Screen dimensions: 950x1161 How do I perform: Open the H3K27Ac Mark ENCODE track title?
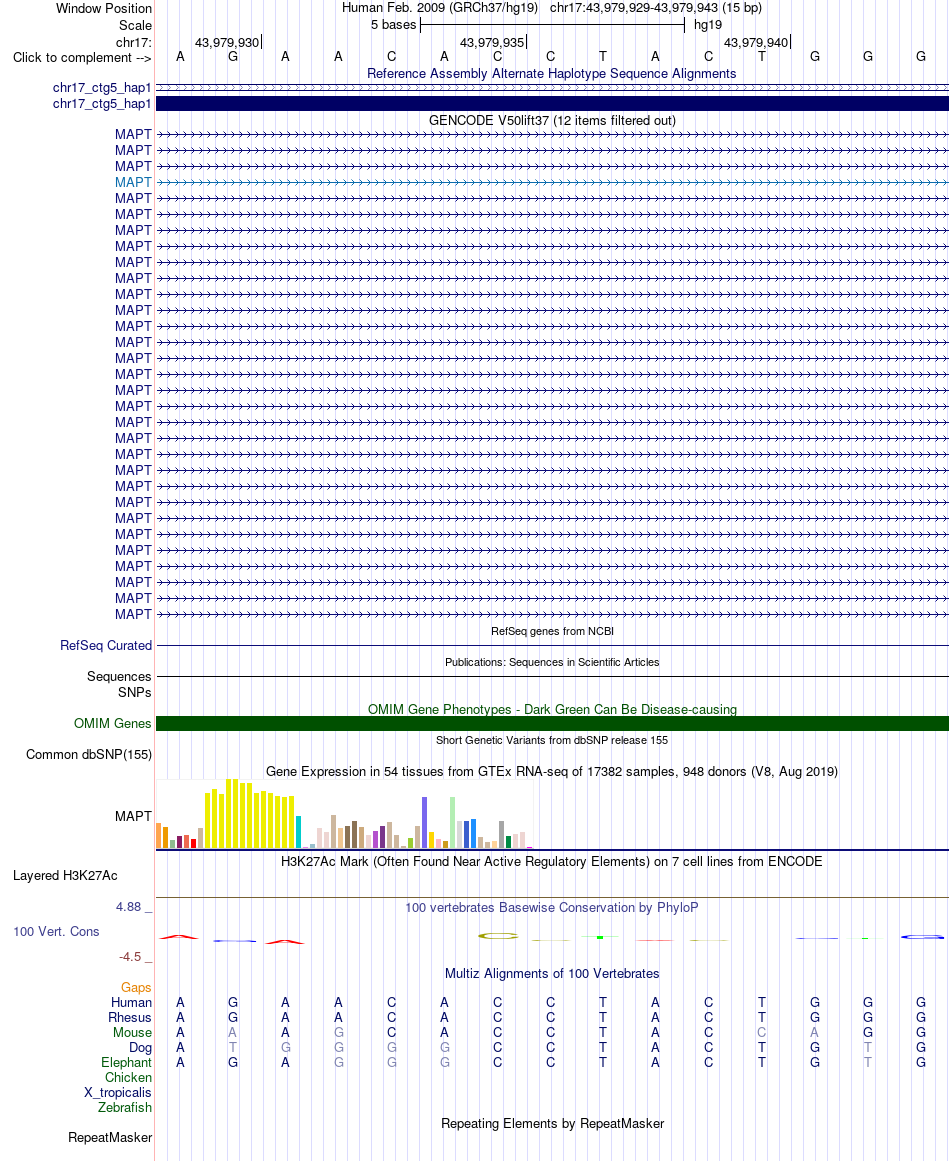pos(552,861)
